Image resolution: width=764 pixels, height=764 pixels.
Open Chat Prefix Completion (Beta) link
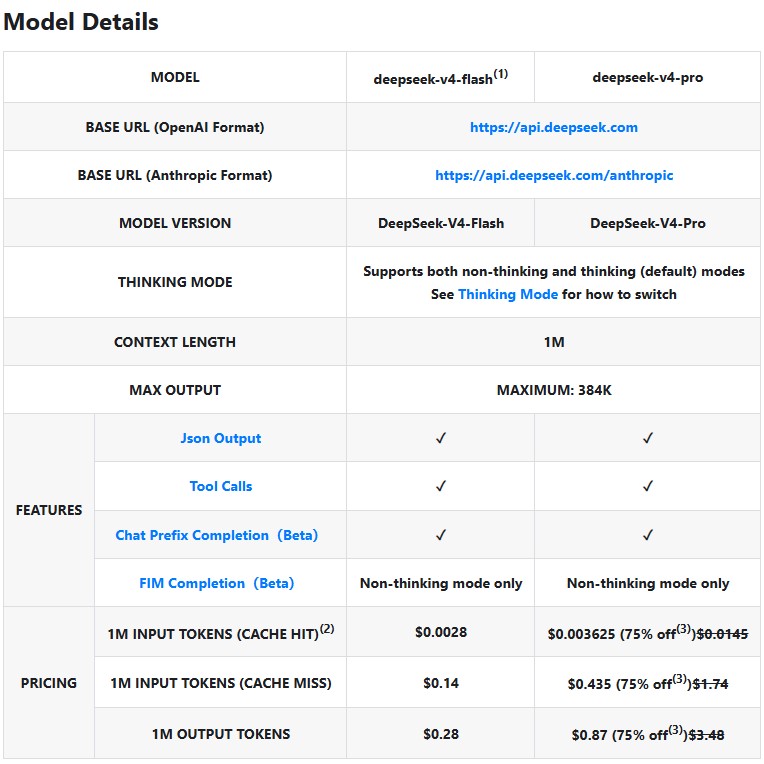tap(217, 535)
